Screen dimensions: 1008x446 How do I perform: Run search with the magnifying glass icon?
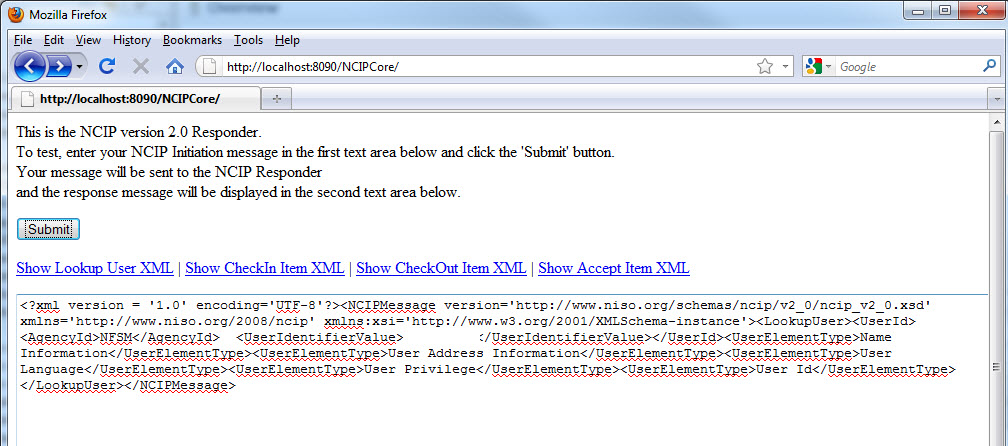click(989, 66)
